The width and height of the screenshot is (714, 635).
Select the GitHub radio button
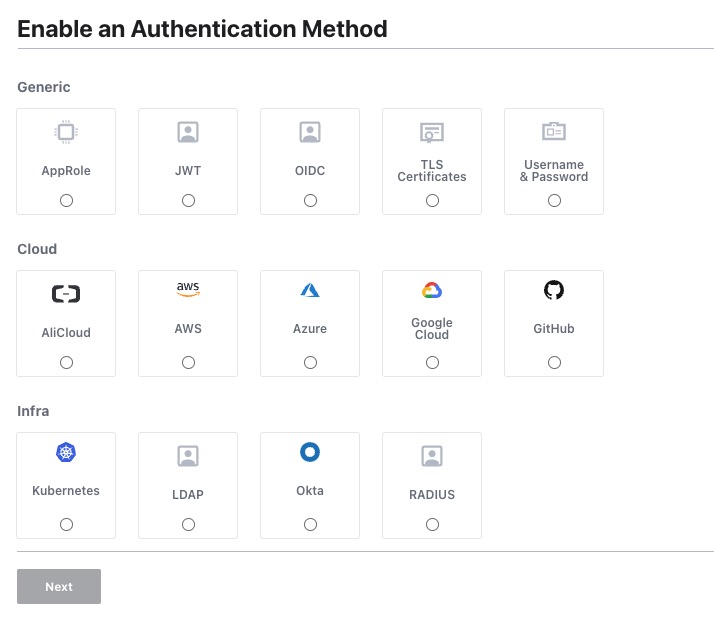[x=555, y=362]
